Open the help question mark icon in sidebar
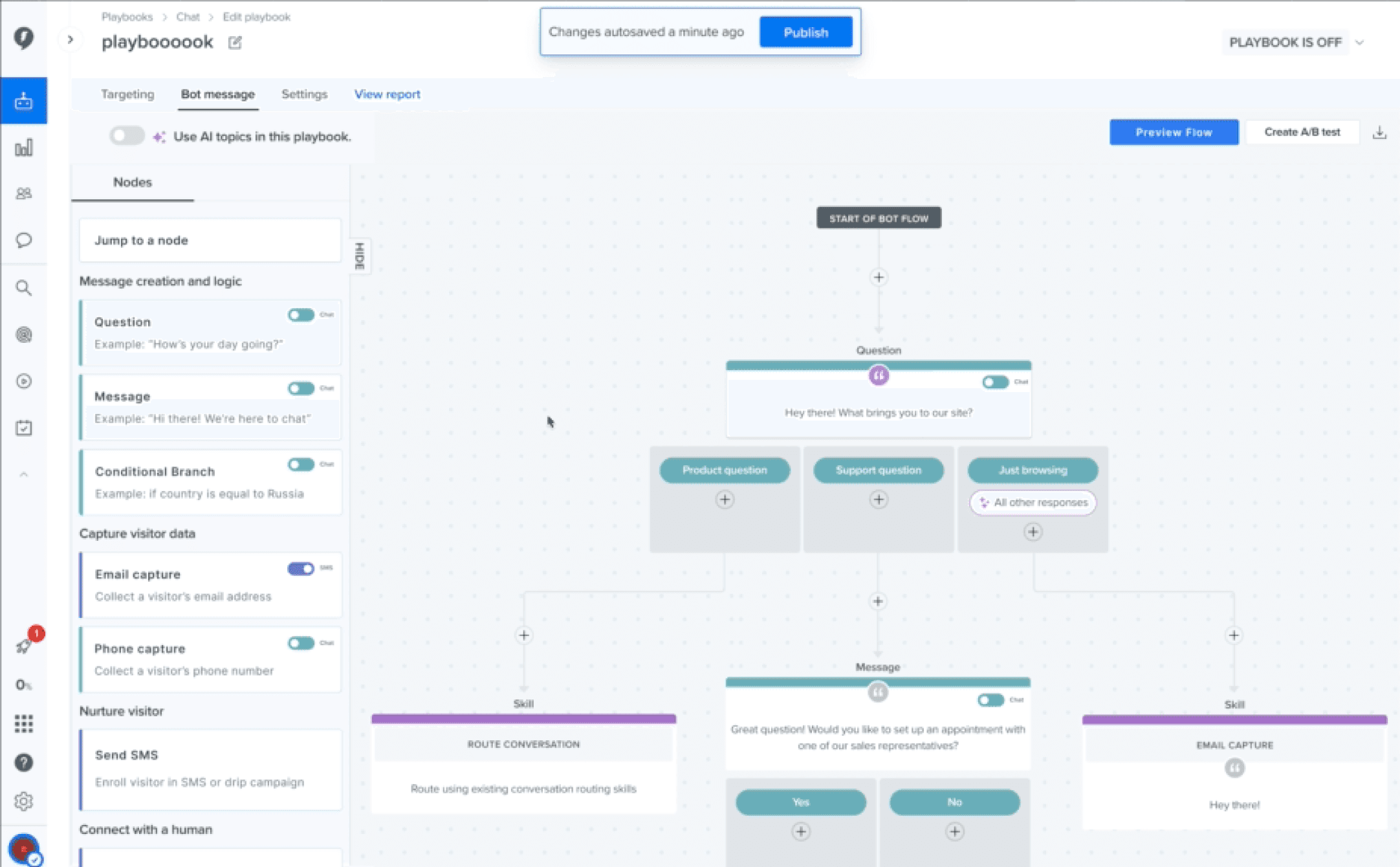 (x=24, y=763)
